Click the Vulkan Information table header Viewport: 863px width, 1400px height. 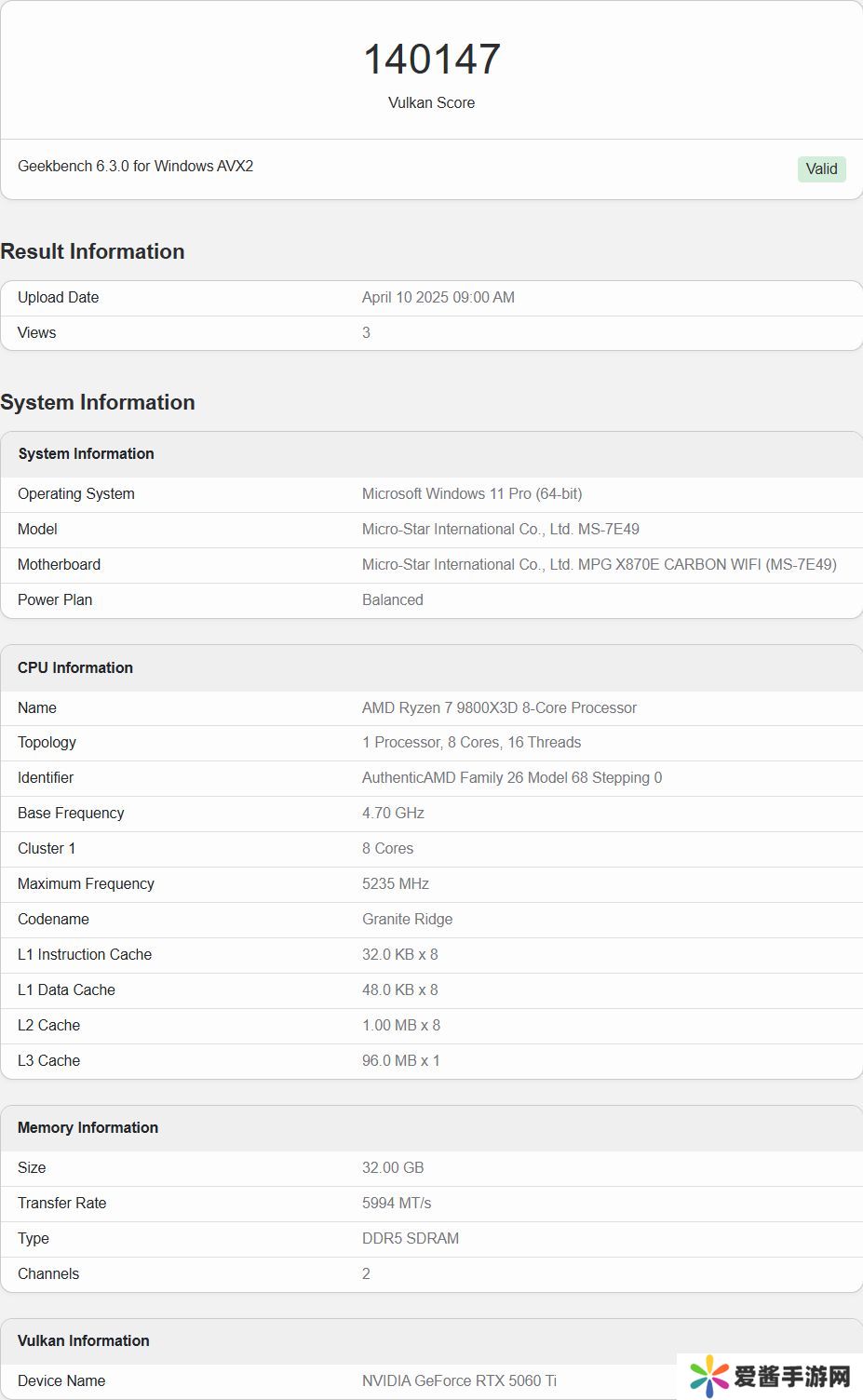[83, 1340]
